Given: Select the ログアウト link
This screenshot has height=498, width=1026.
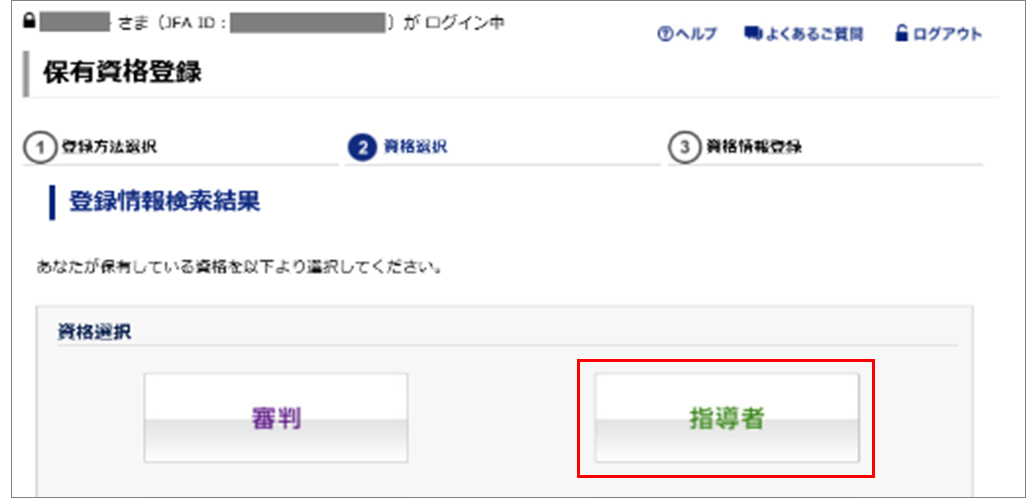Looking at the screenshot, I should (x=948, y=34).
